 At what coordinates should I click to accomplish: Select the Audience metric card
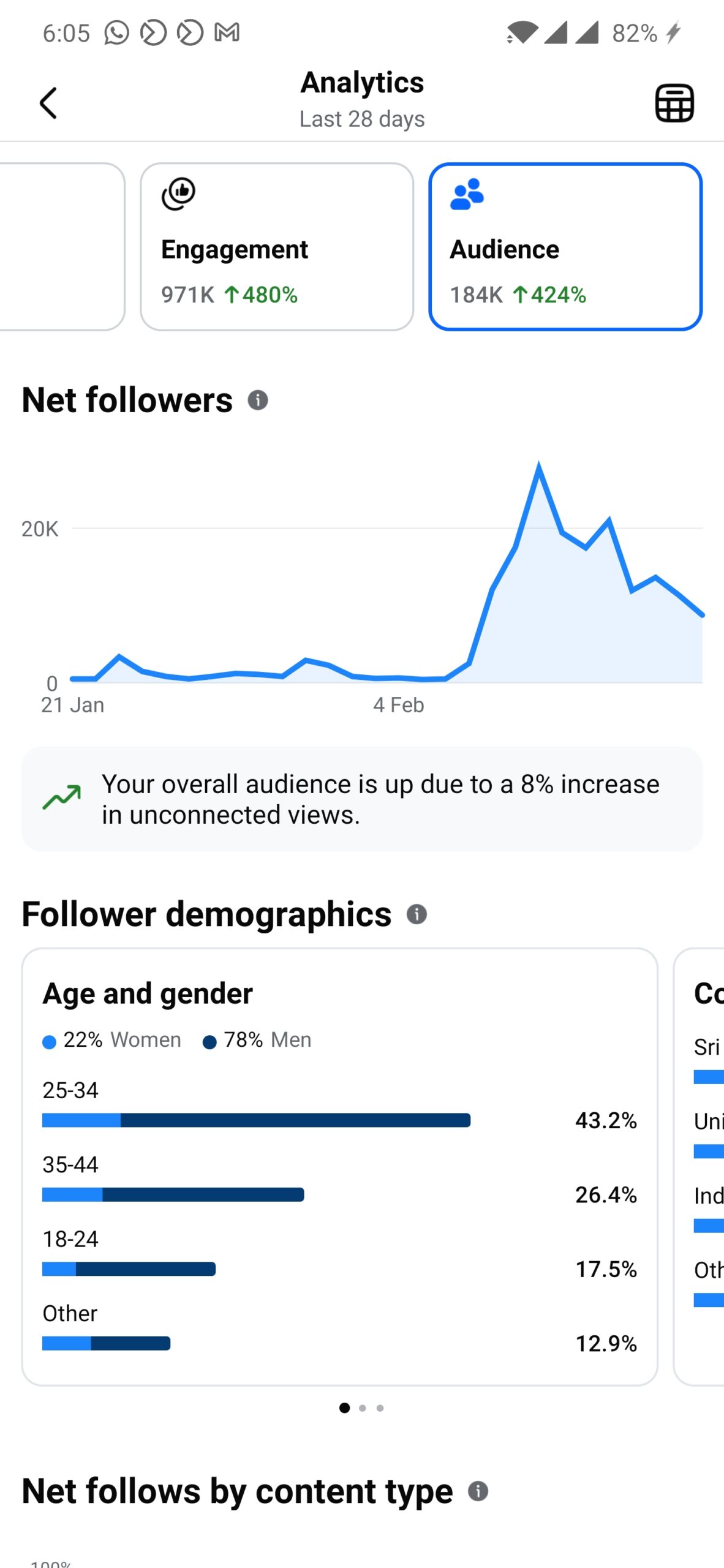click(x=565, y=246)
